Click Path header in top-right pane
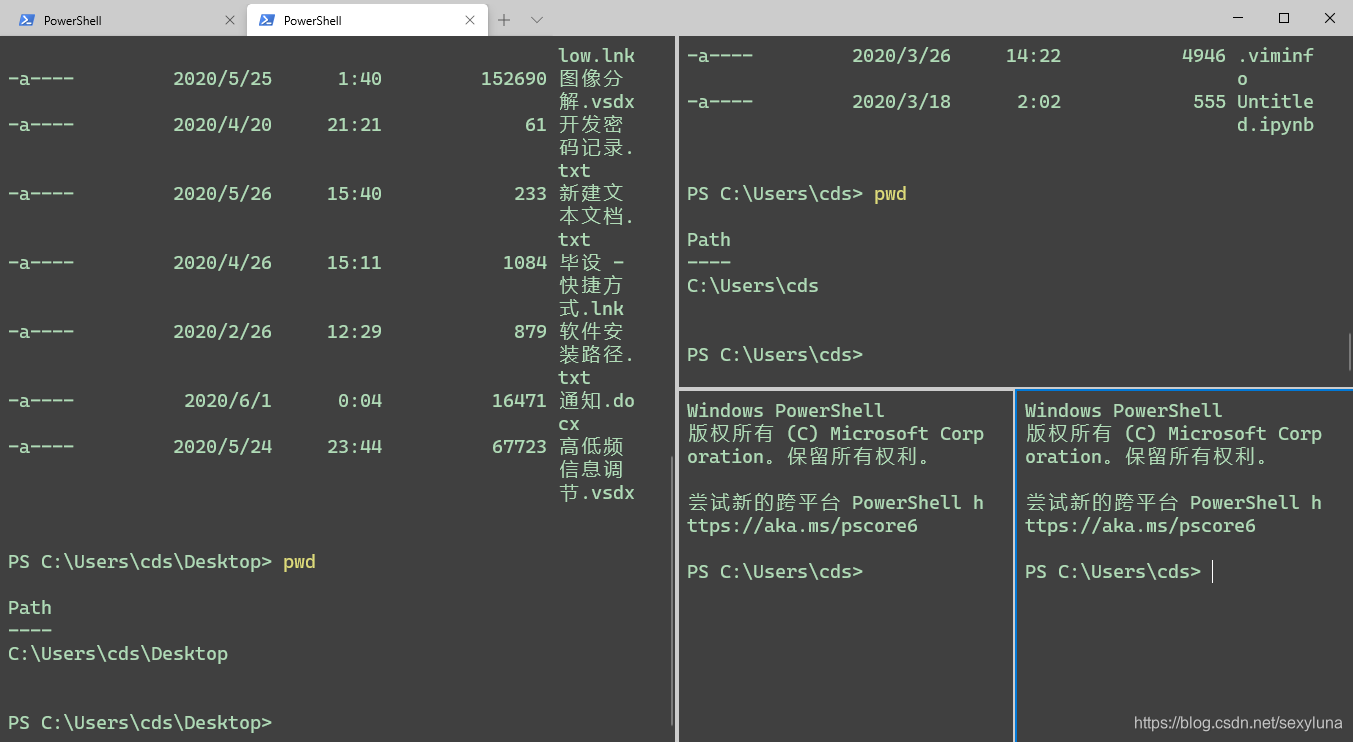This screenshot has width=1353, height=742. point(709,240)
